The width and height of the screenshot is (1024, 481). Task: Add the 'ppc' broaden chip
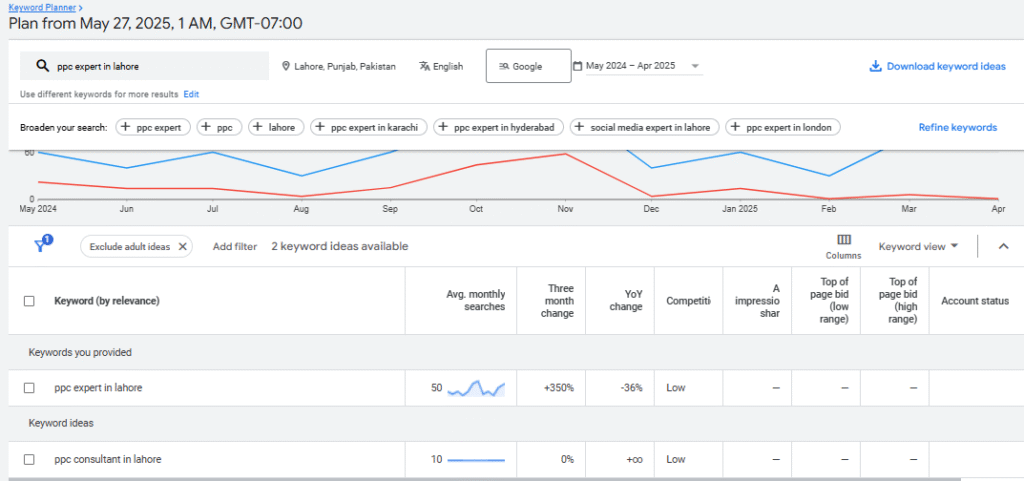(219, 127)
